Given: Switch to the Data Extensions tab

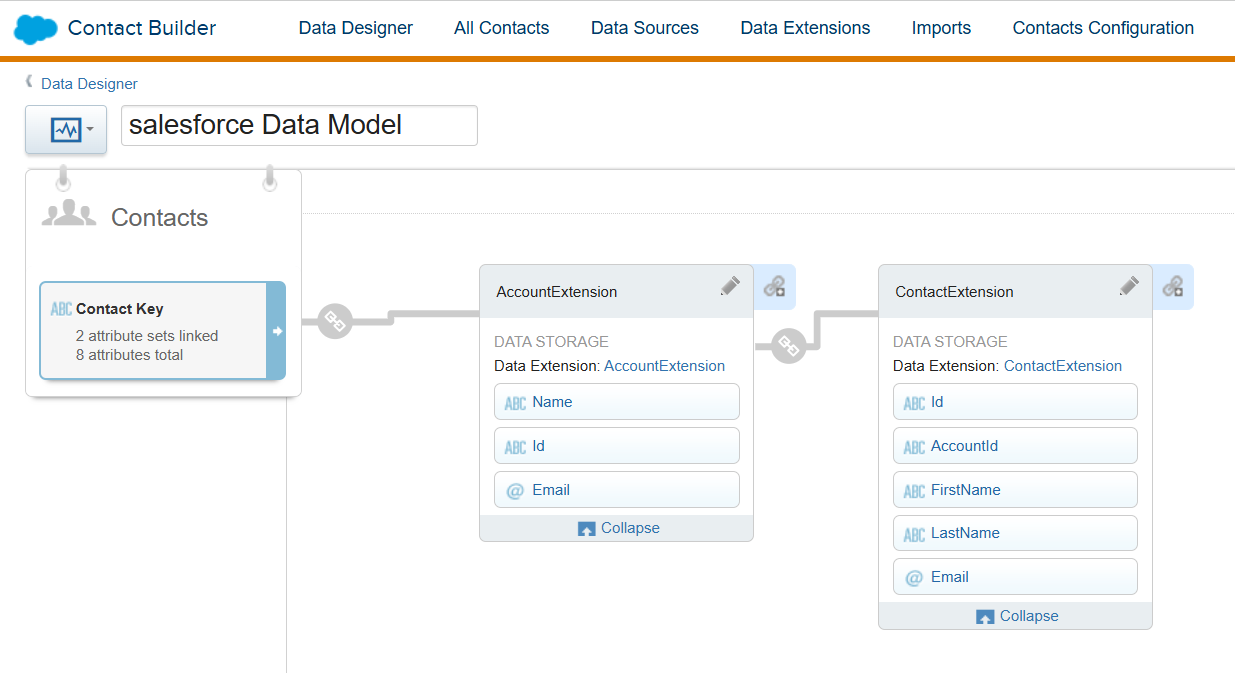Looking at the screenshot, I should (805, 28).
